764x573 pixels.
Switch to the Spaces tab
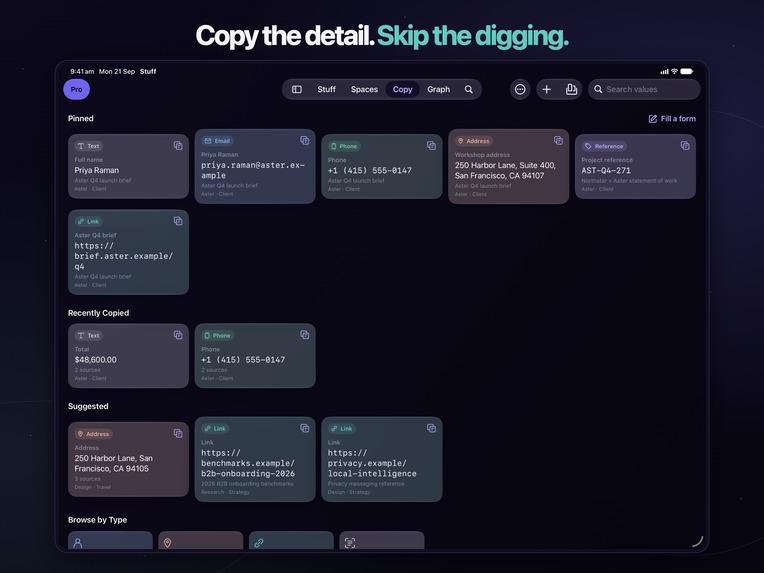[x=364, y=89]
